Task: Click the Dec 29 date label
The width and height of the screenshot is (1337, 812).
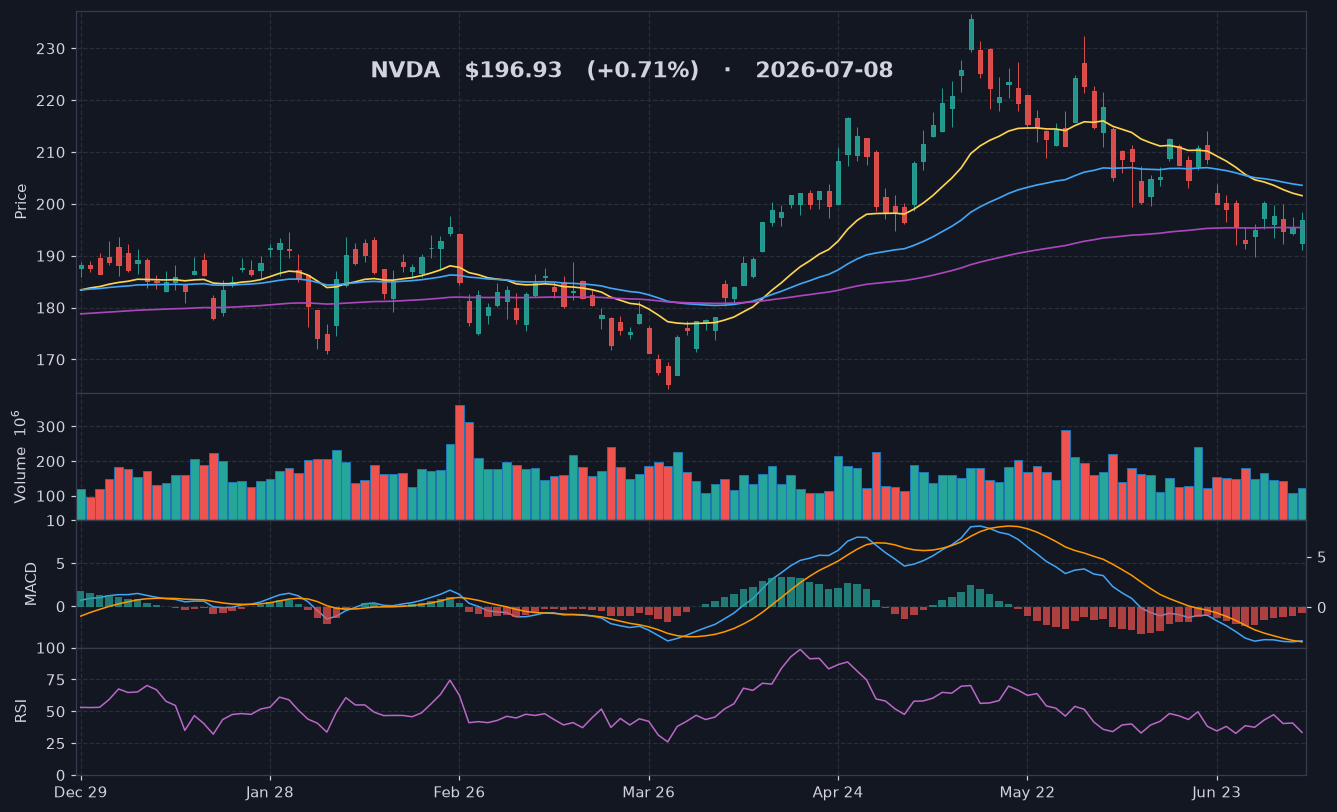Action: (81, 792)
